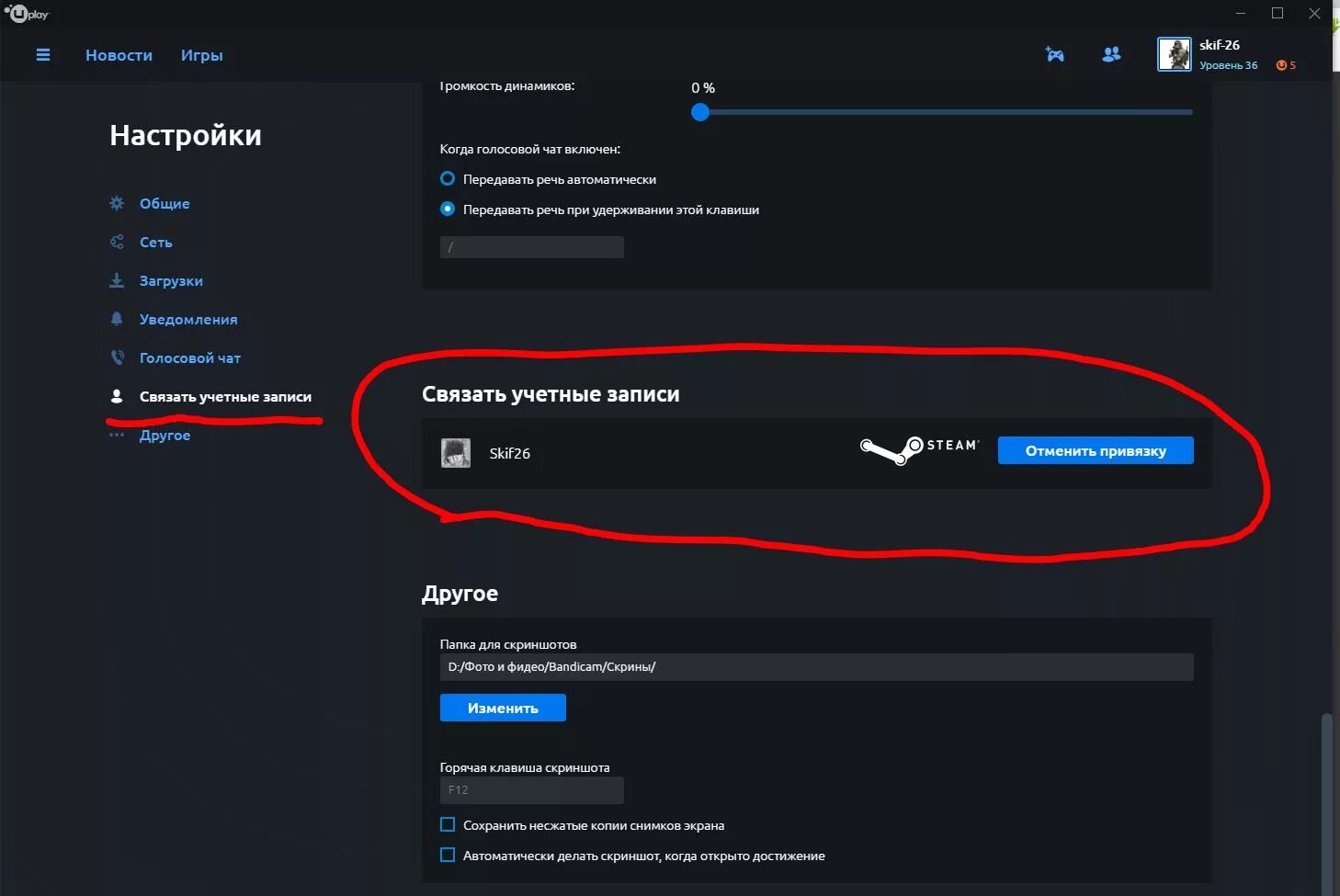The height and width of the screenshot is (896, 1340).
Task: Click the Отменить привязку button
Action: pyautogui.click(x=1096, y=450)
